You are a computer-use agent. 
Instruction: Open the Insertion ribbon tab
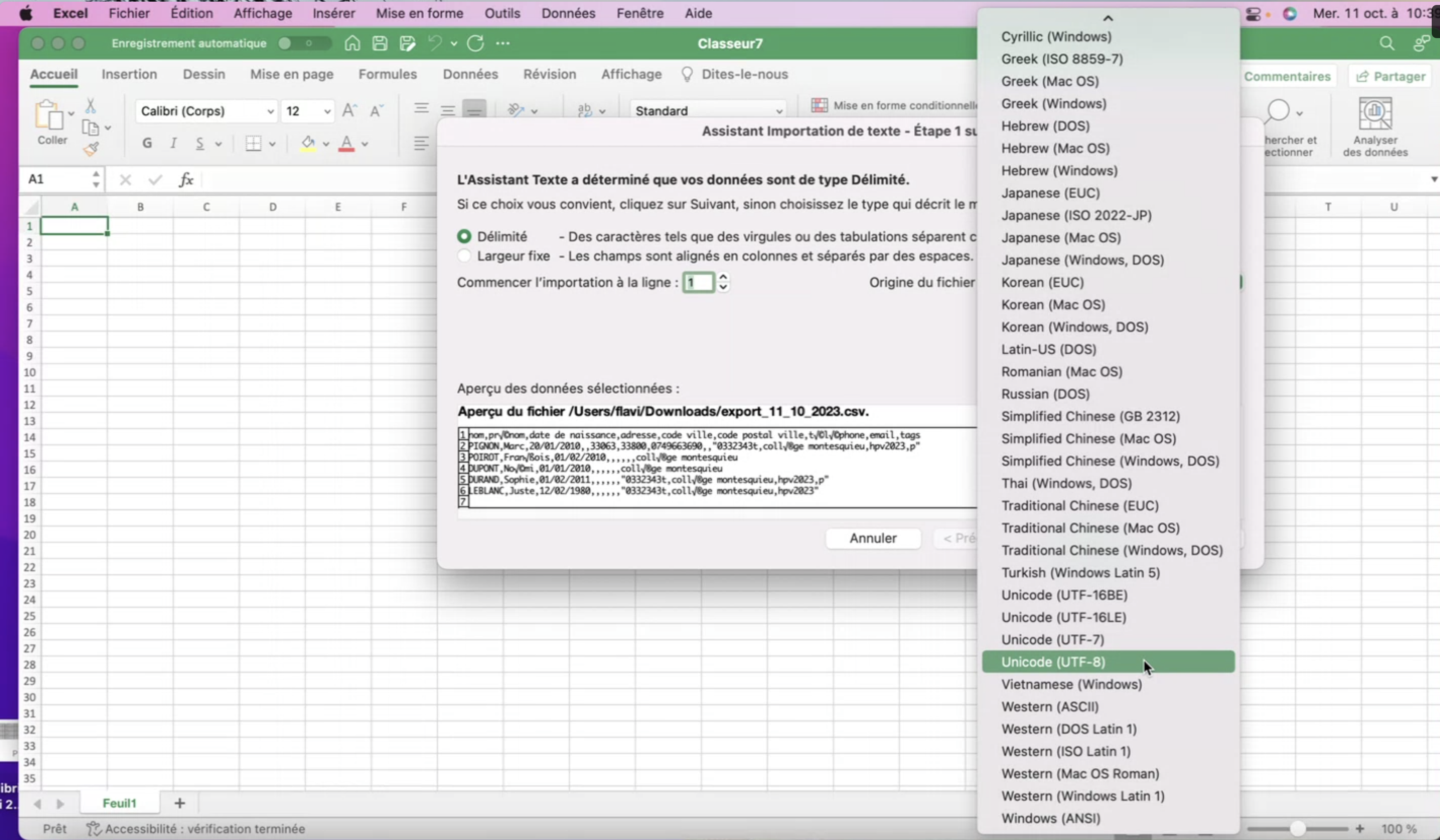coord(129,74)
